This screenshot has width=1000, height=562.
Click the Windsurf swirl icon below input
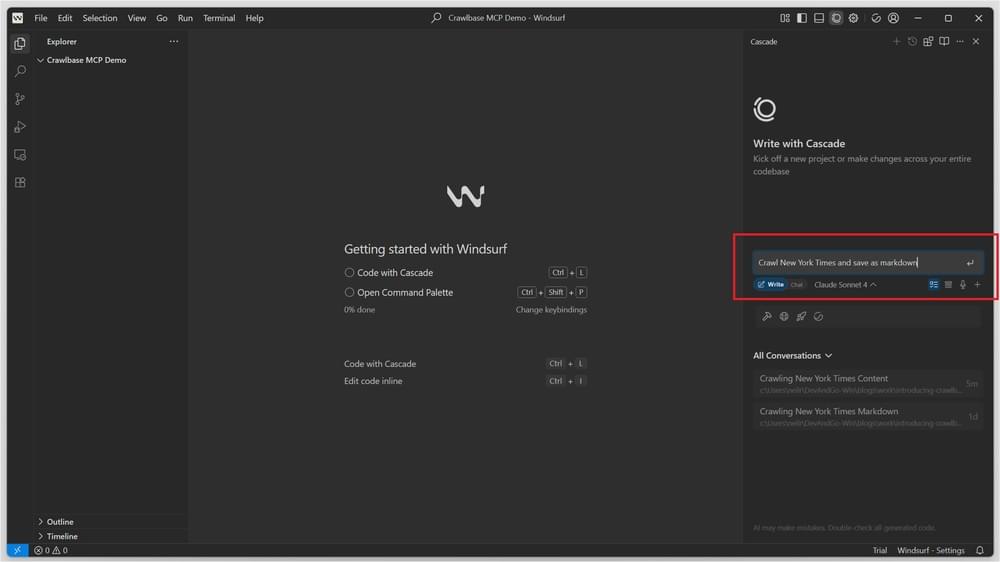(818, 316)
